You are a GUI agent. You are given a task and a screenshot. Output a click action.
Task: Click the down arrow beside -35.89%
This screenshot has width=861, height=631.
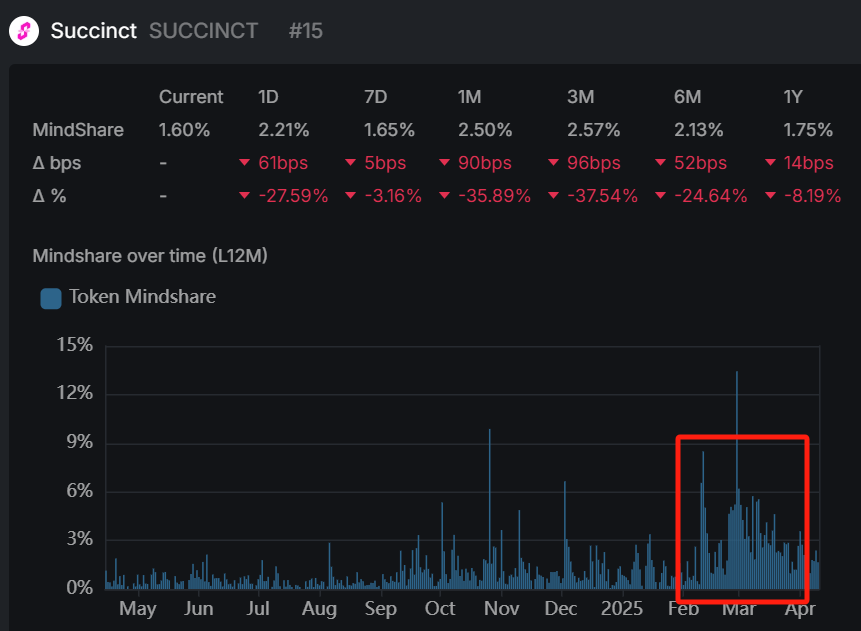click(445, 196)
